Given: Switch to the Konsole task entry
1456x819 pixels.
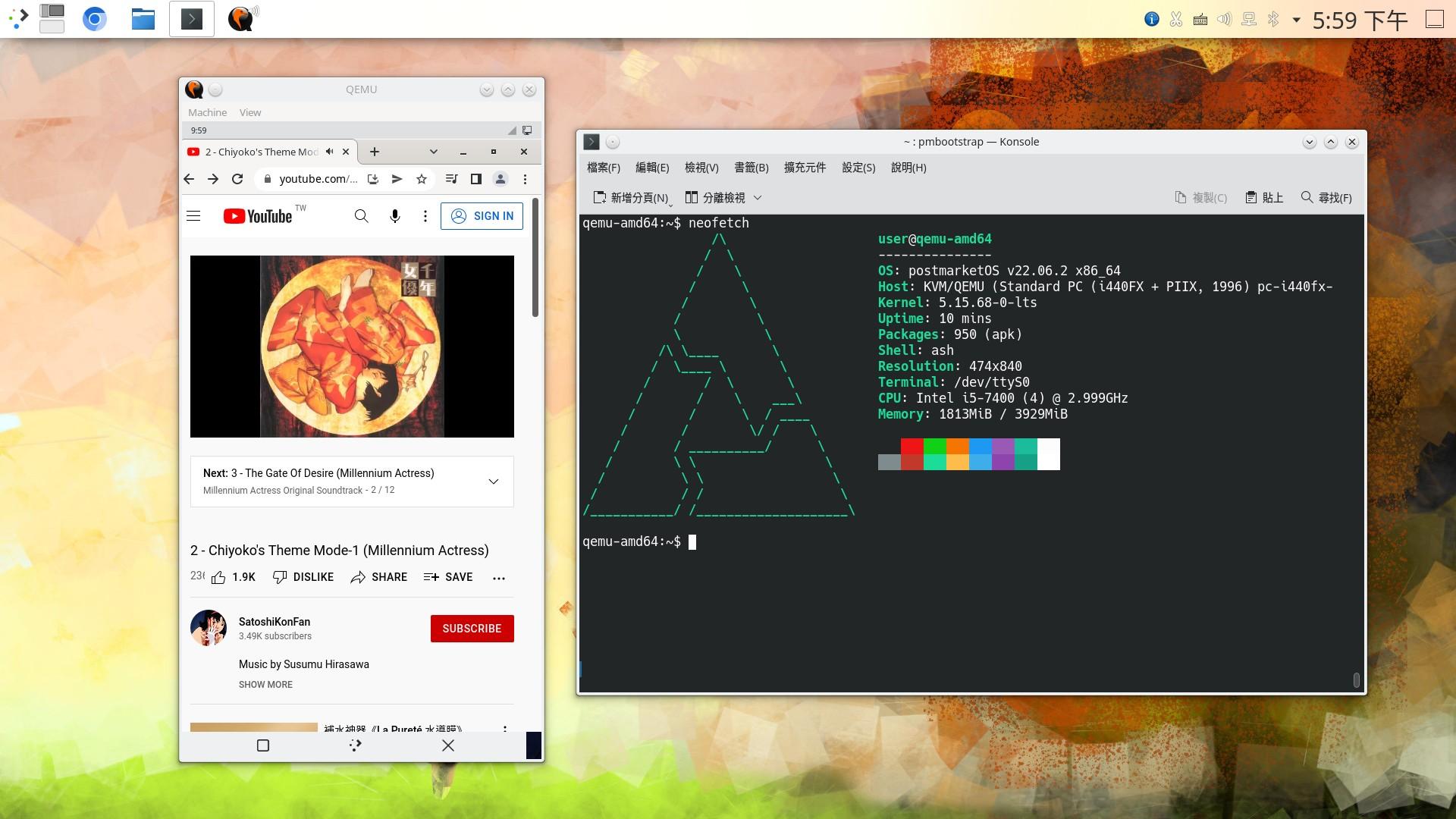Looking at the screenshot, I should 191,18.
